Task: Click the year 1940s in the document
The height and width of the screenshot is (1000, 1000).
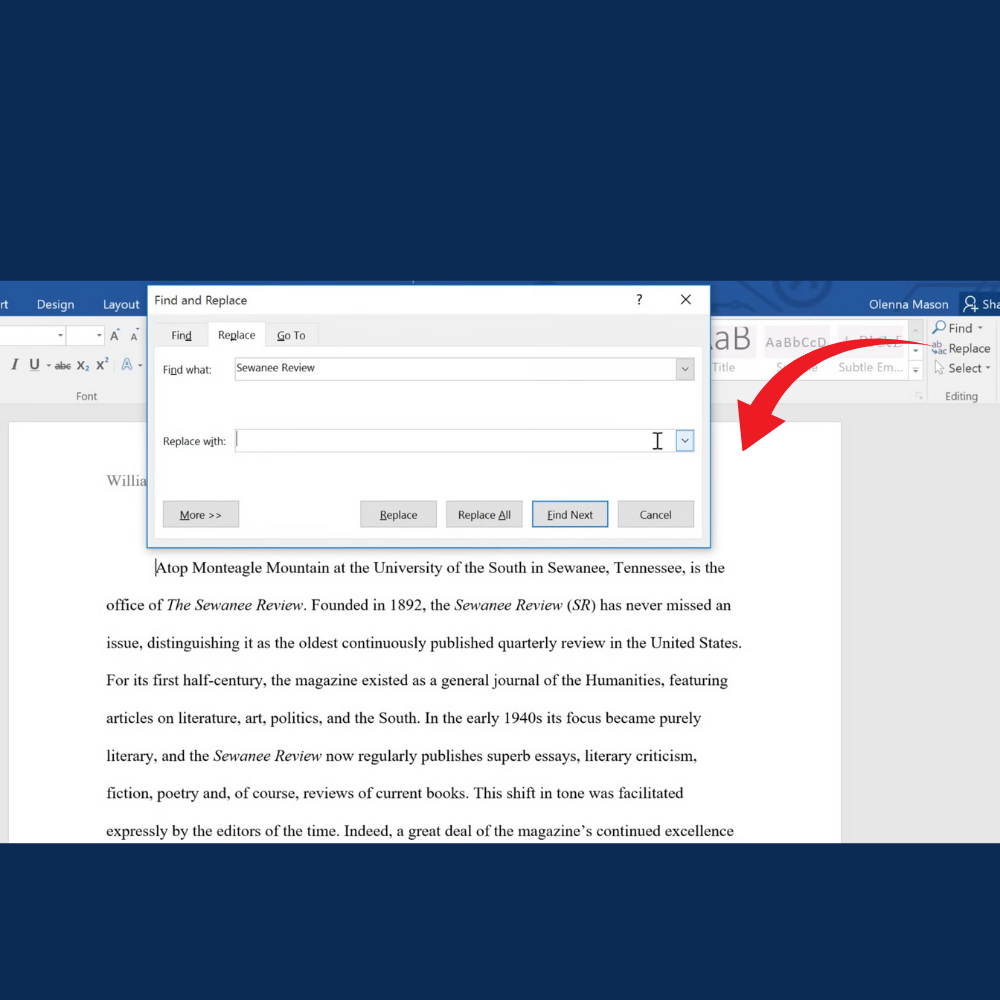Action: point(523,718)
